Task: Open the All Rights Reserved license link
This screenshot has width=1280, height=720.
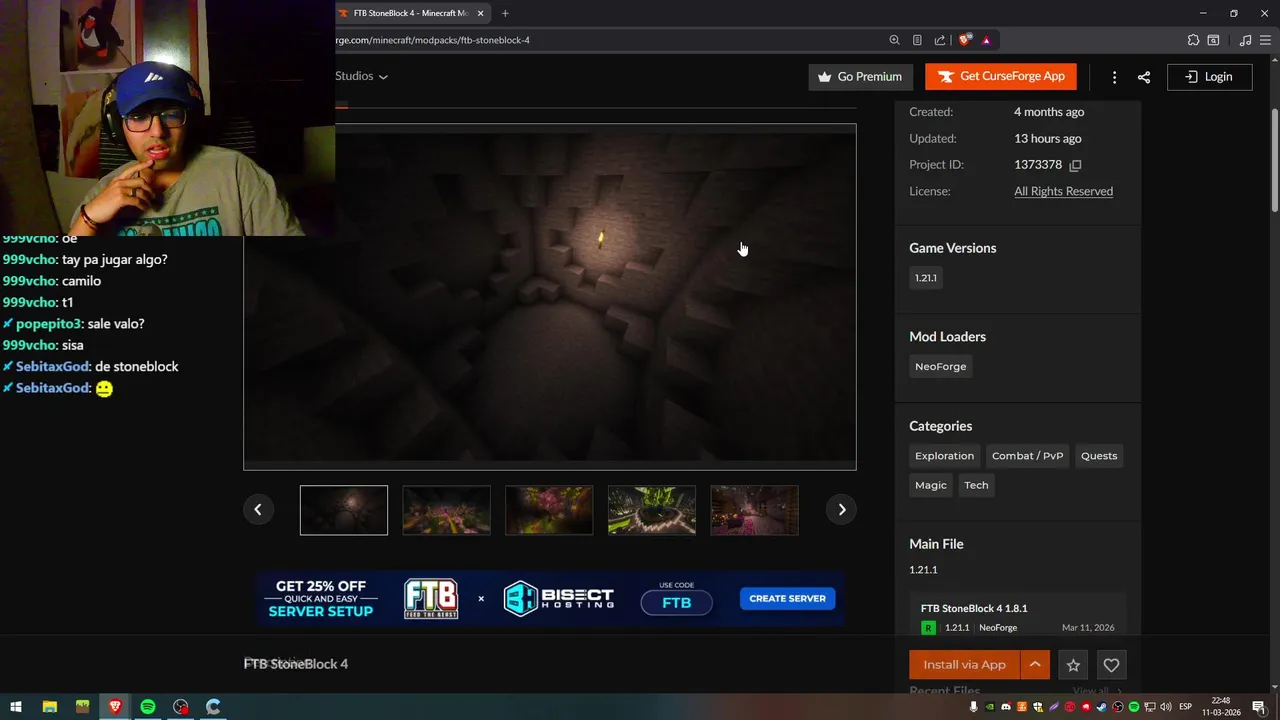Action: 1063,191
